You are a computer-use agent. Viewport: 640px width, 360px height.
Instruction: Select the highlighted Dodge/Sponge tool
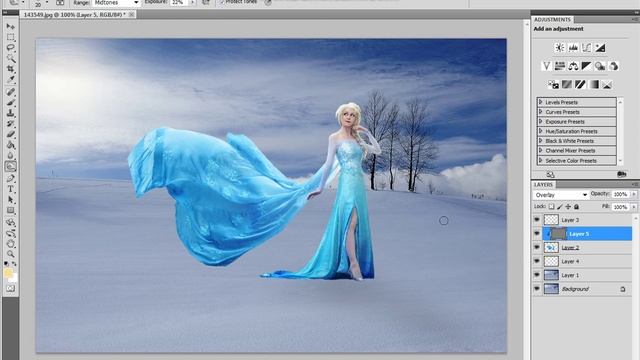click(x=11, y=166)
